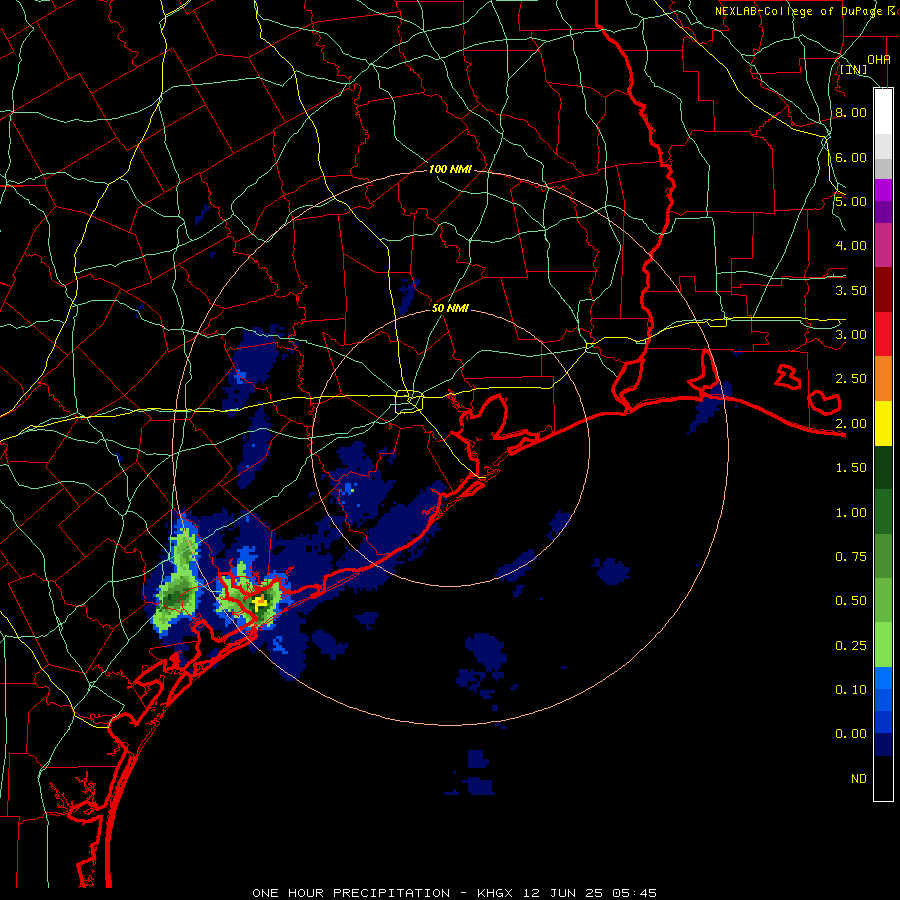Select the white swatch atop the legend
The image size is (900, 900).
[x=883, y=112]
